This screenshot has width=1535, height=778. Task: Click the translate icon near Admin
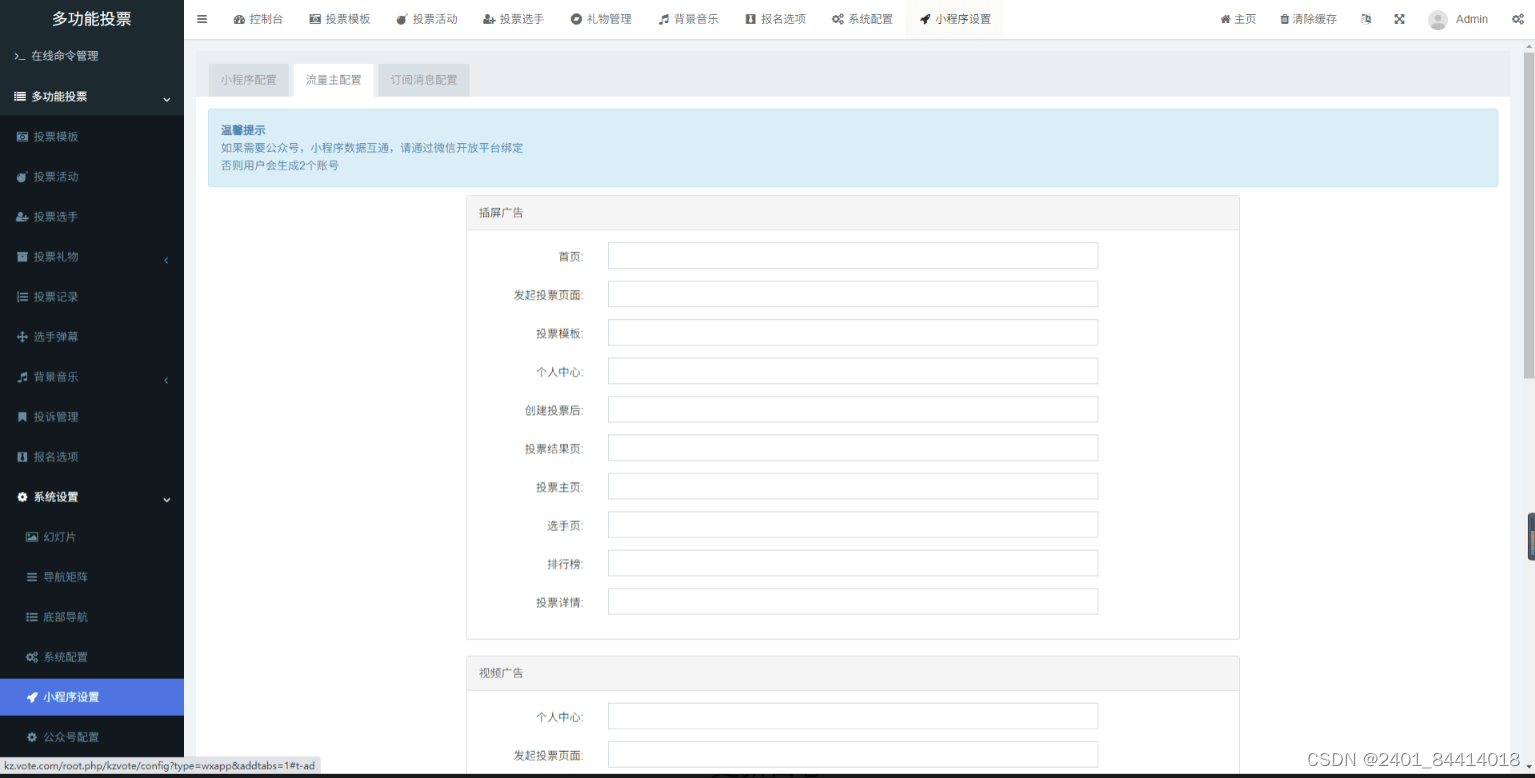click(1366, 18)
